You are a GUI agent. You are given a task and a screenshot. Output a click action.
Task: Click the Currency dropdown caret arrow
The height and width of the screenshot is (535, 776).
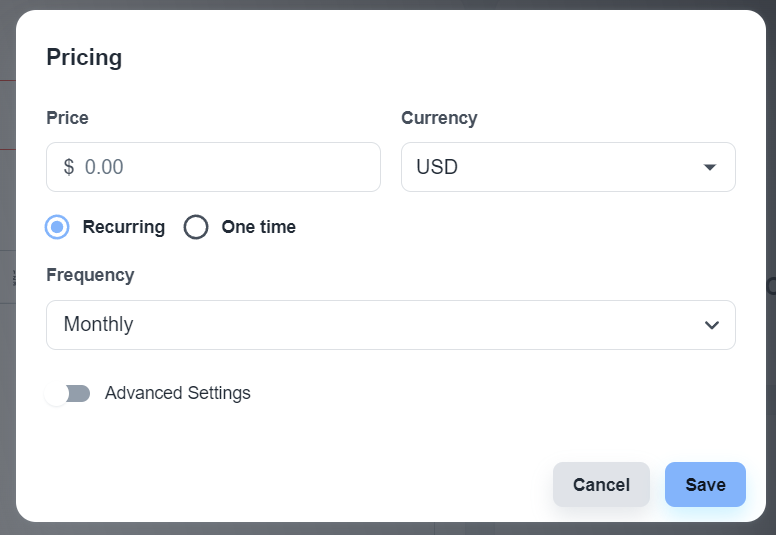710,167
